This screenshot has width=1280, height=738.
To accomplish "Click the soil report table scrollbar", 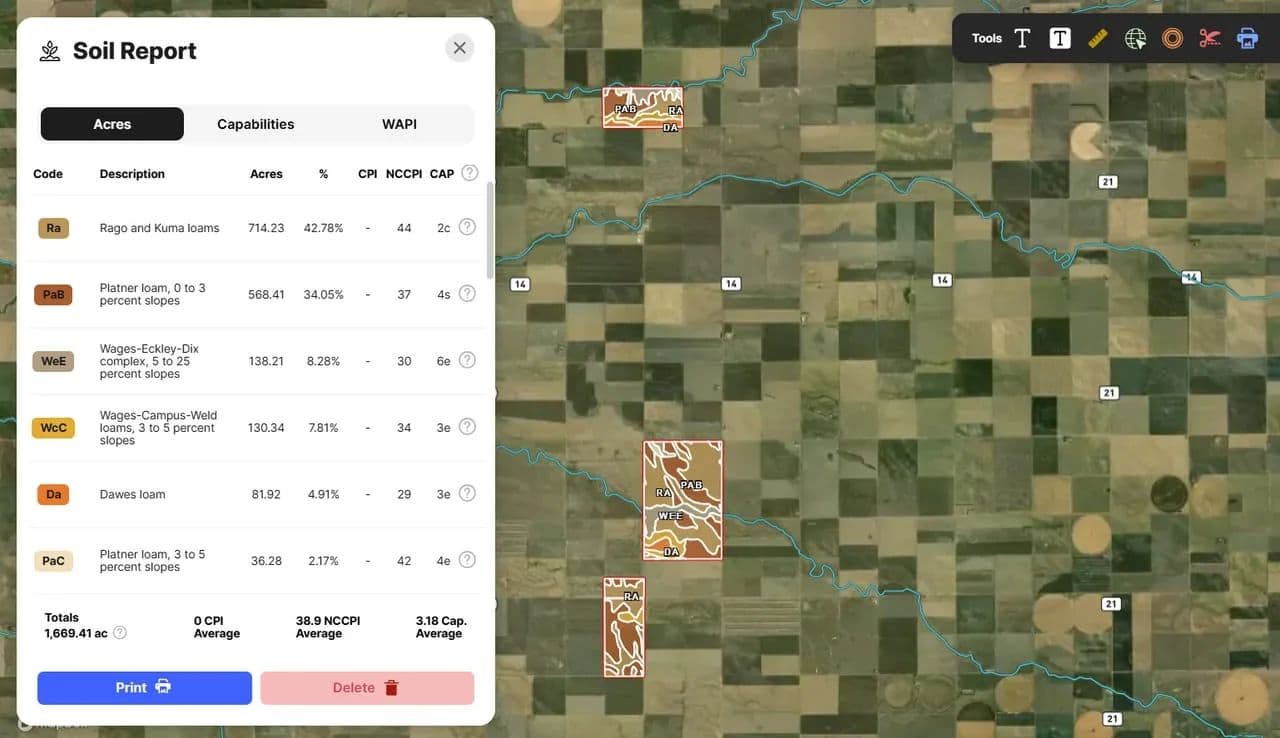I will tap(489, 230).
